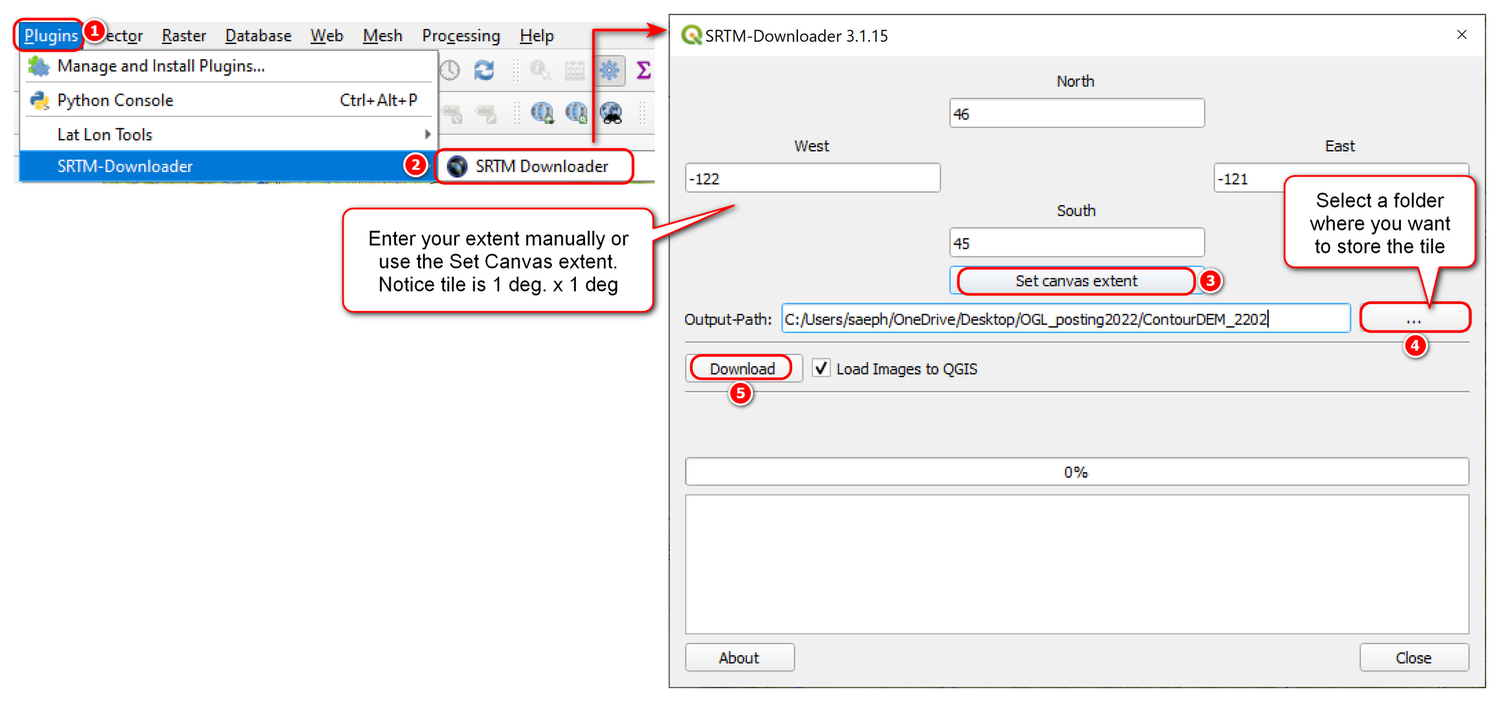The image size is (1500, 702).
Task: Click the Lat Lon Tools globe zoom icon
Action: click(576, 112)
